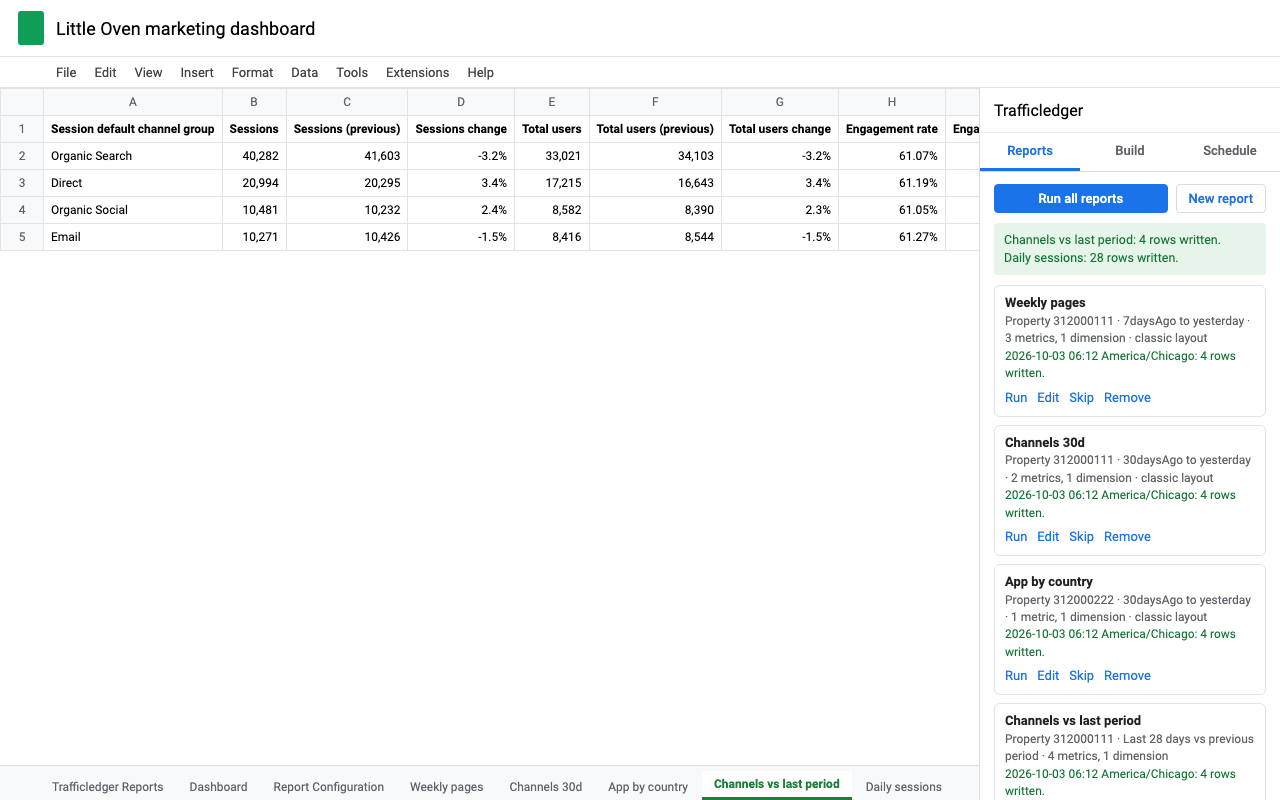Open the Format menu

coord(252,72)
